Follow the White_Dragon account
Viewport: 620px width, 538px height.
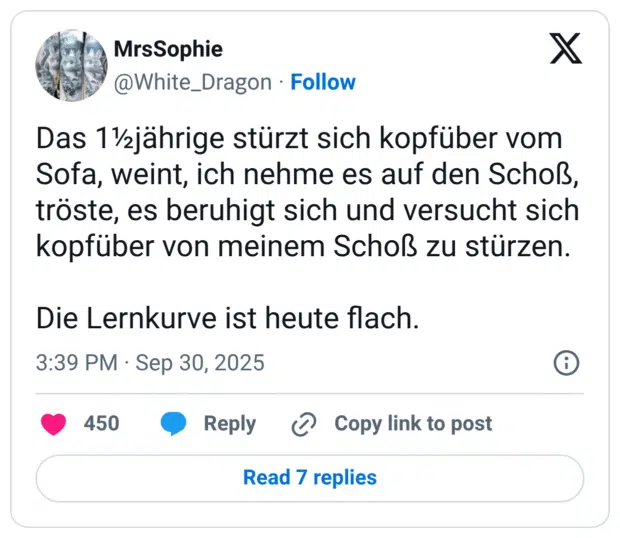click(x=323, y=82)
